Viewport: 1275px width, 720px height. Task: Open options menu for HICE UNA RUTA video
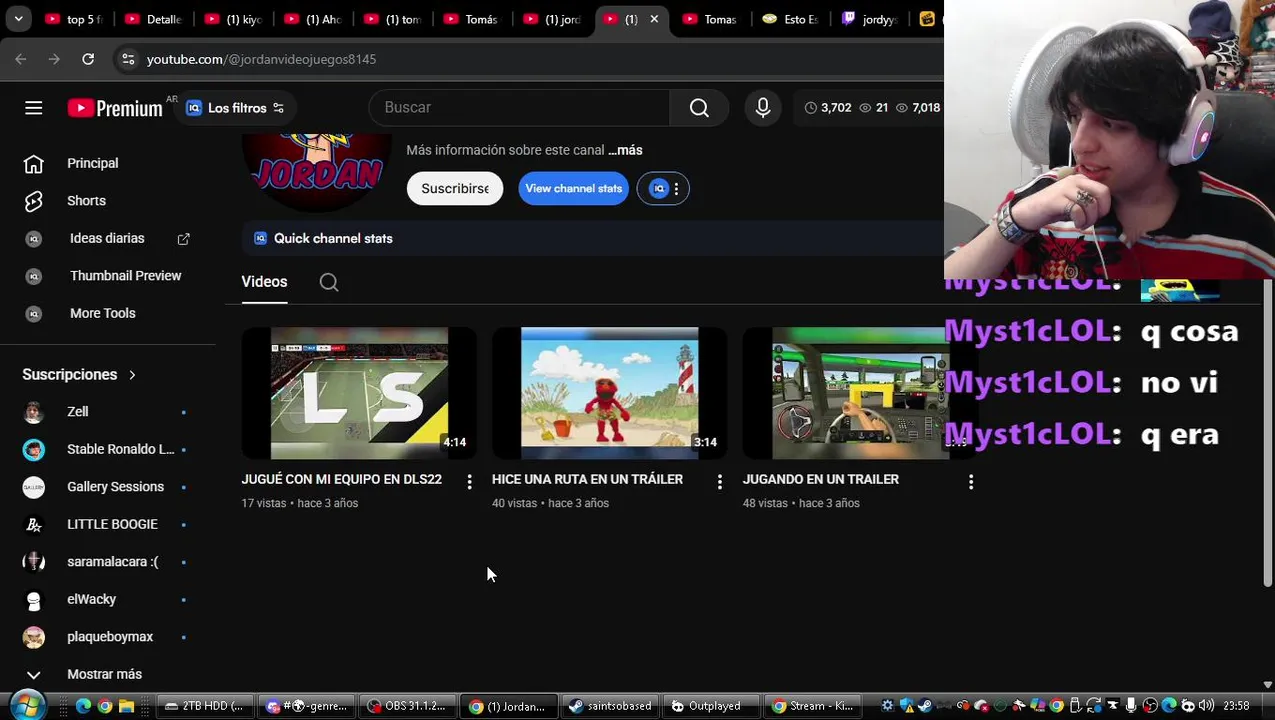[719, 482]
